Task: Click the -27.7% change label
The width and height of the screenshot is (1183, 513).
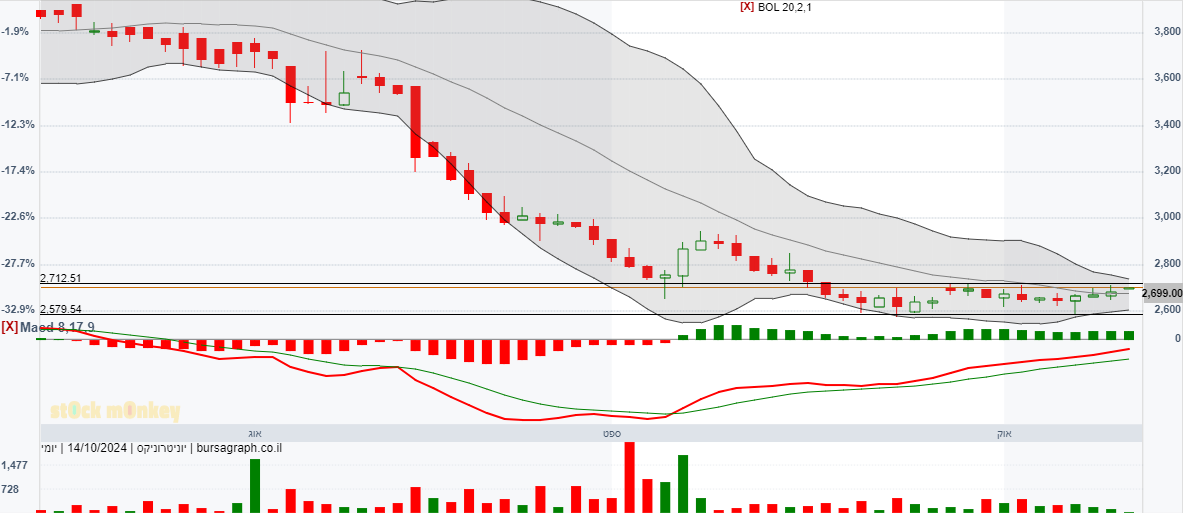Action: [x=17, y=263]
